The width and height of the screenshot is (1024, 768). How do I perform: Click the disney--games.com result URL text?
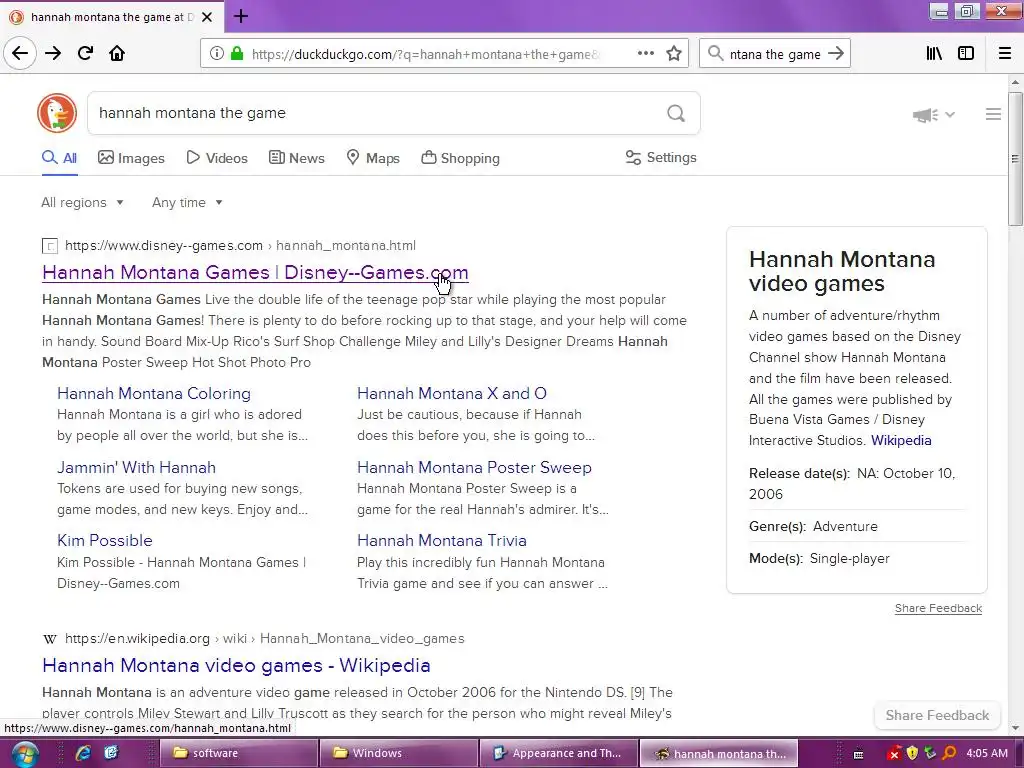240,246
